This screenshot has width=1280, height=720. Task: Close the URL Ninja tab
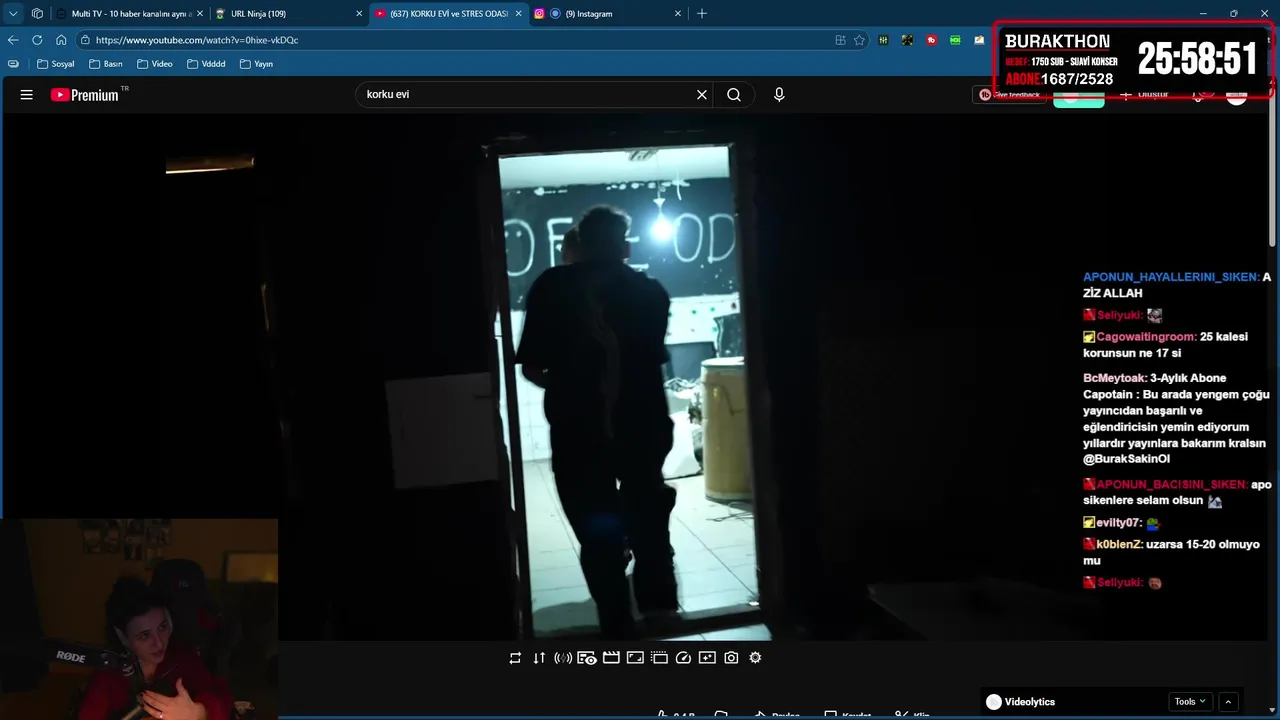click(x=359, y=14)
